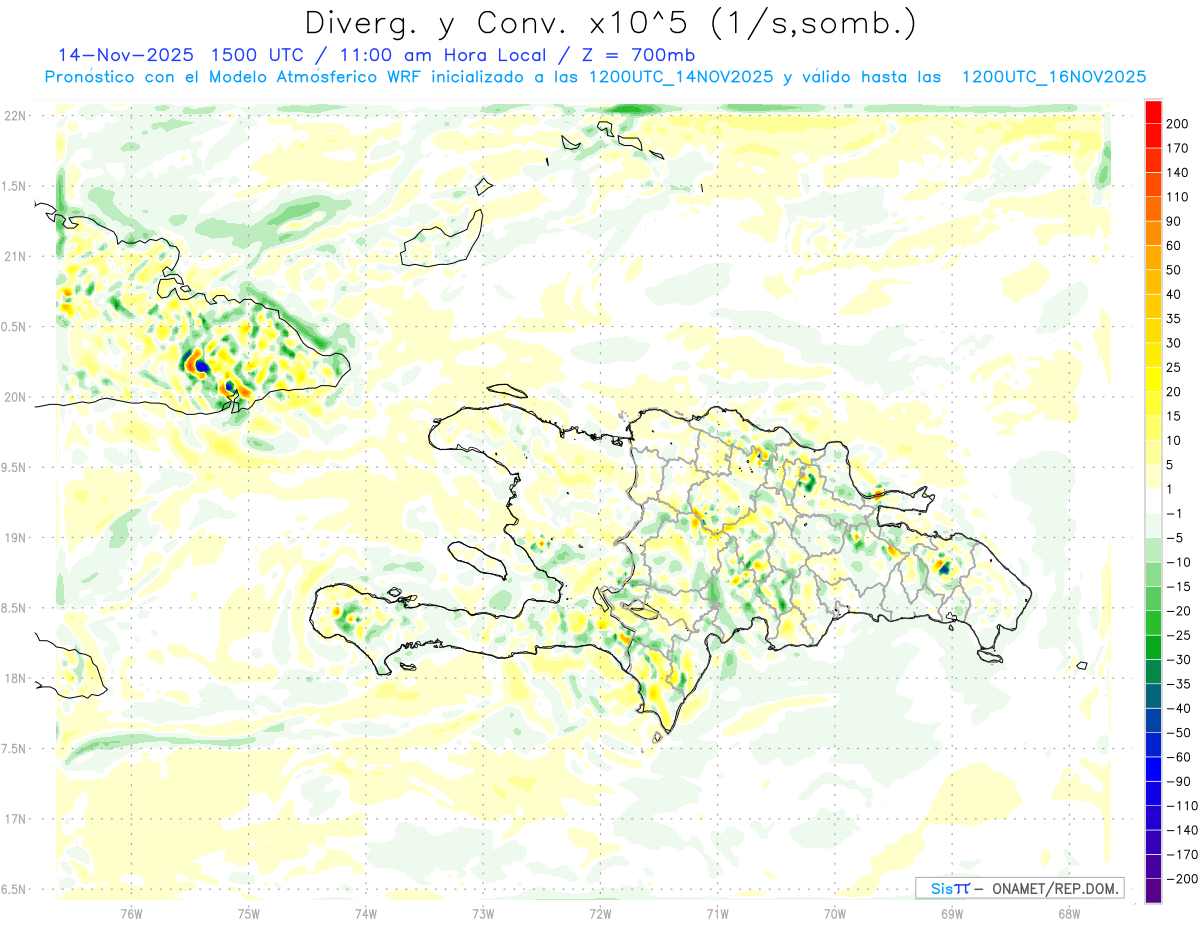Click the white middle segment of the colorbar
The image size is (1200, 927).
click(1154, 501)
